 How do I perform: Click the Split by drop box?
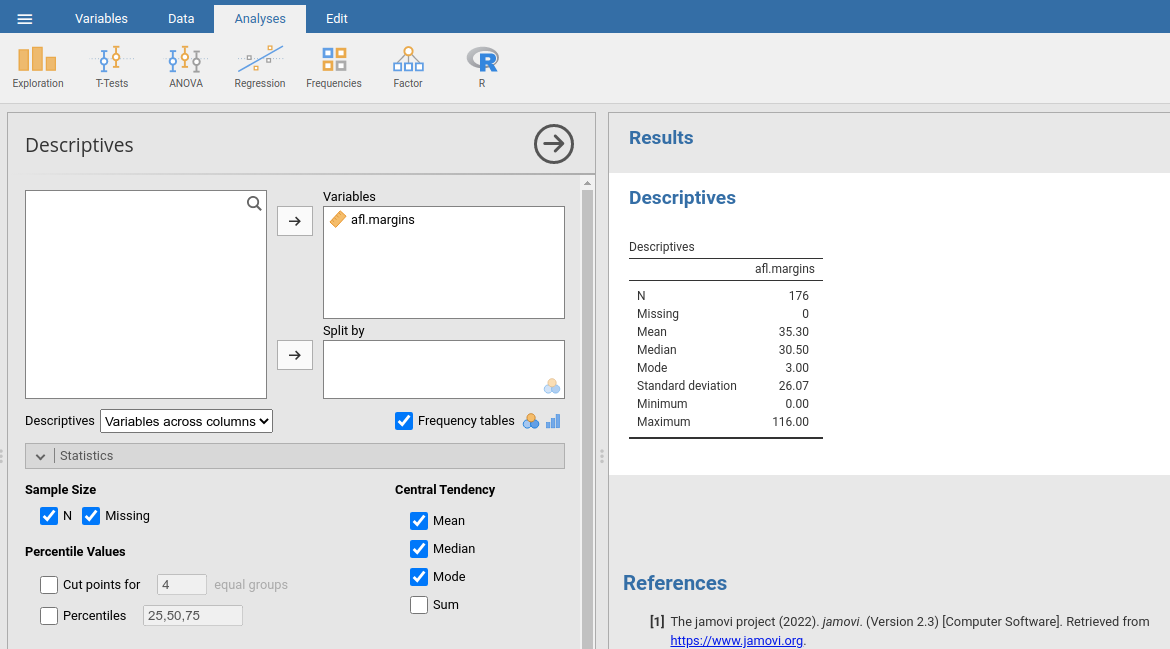click(444, 369)
